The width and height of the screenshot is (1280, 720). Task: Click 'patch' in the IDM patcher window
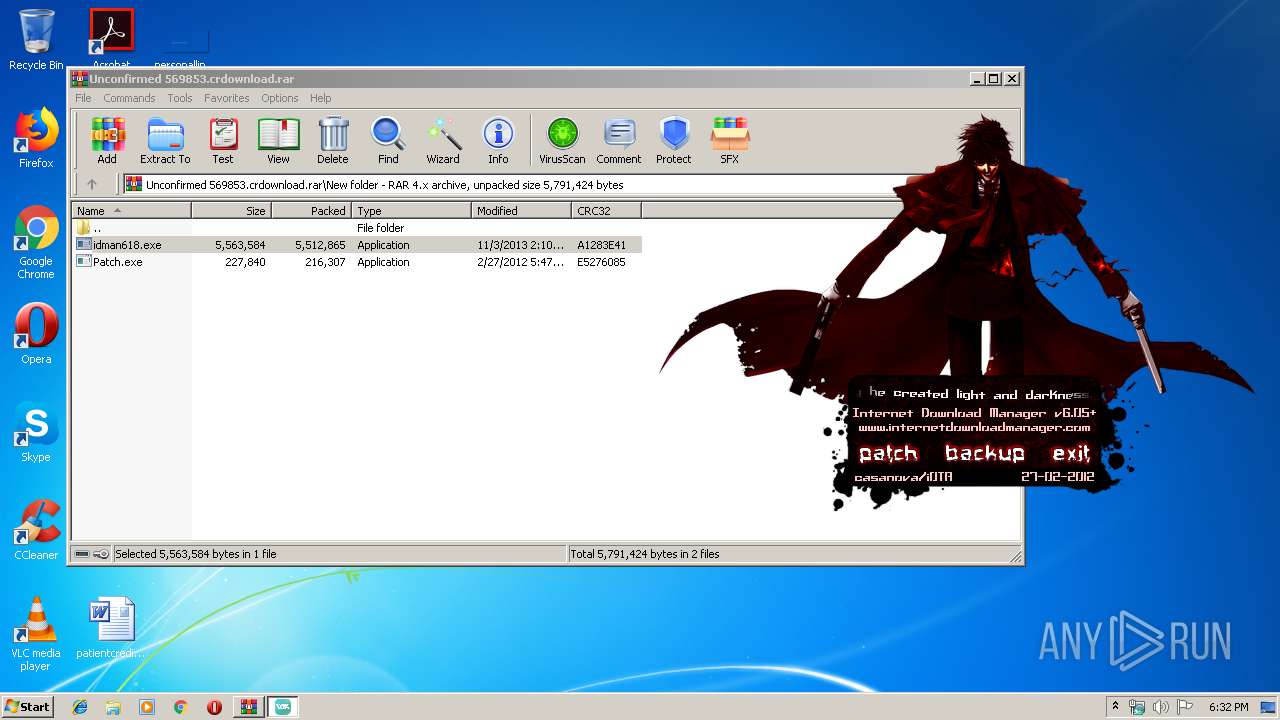[888, 454]
